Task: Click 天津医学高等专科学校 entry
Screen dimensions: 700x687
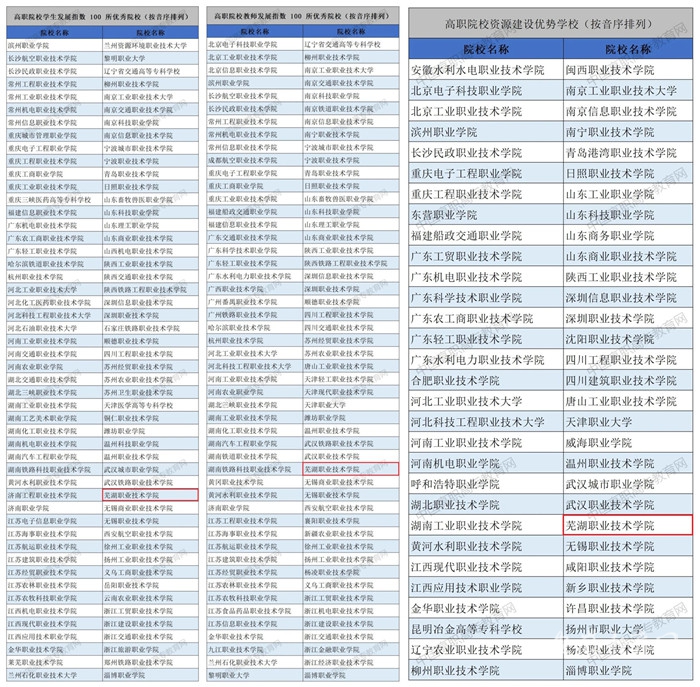Action: click(x=150, y=405)
